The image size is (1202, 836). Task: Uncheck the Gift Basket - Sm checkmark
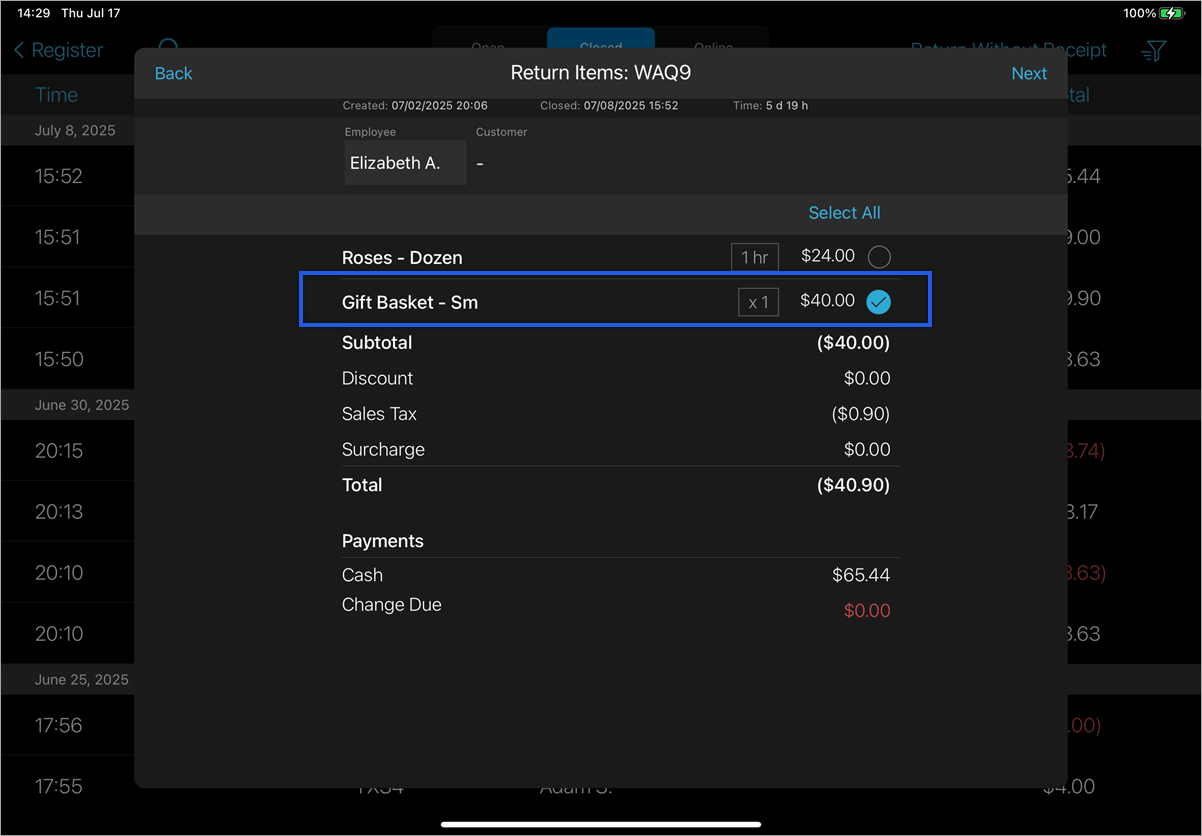(878, 301)
